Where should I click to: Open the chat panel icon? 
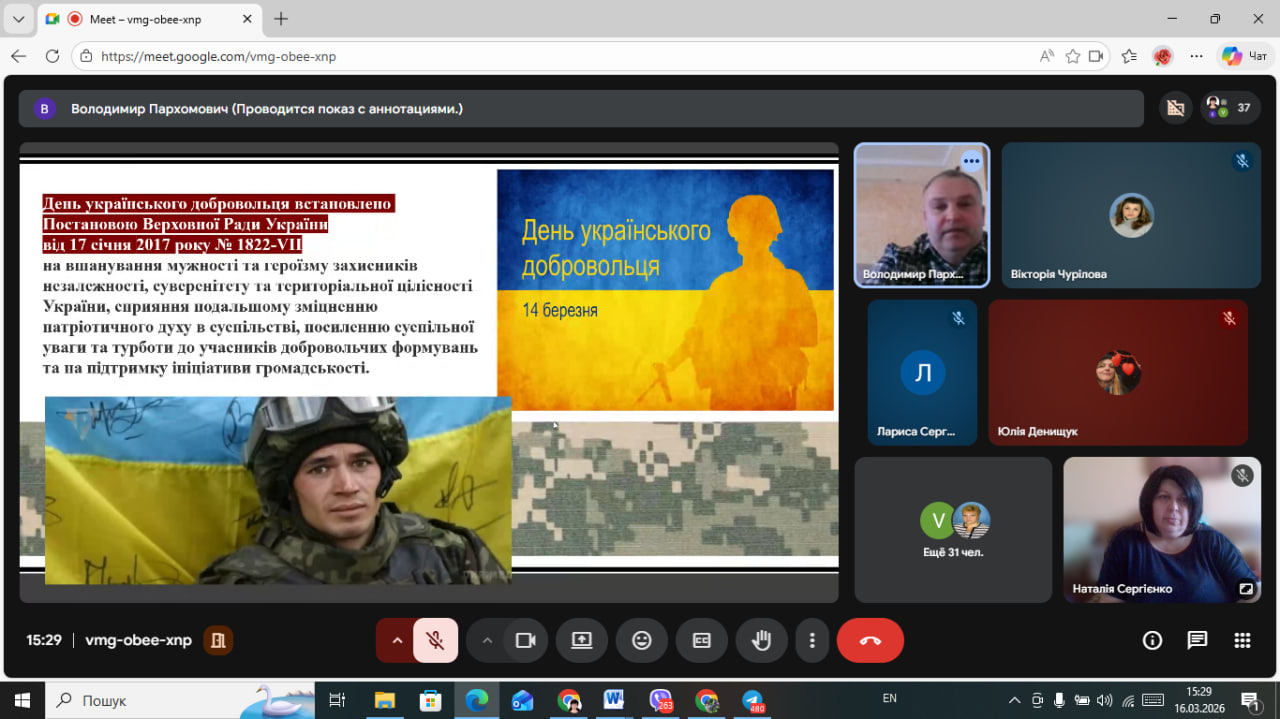(x=1197, y=641)
